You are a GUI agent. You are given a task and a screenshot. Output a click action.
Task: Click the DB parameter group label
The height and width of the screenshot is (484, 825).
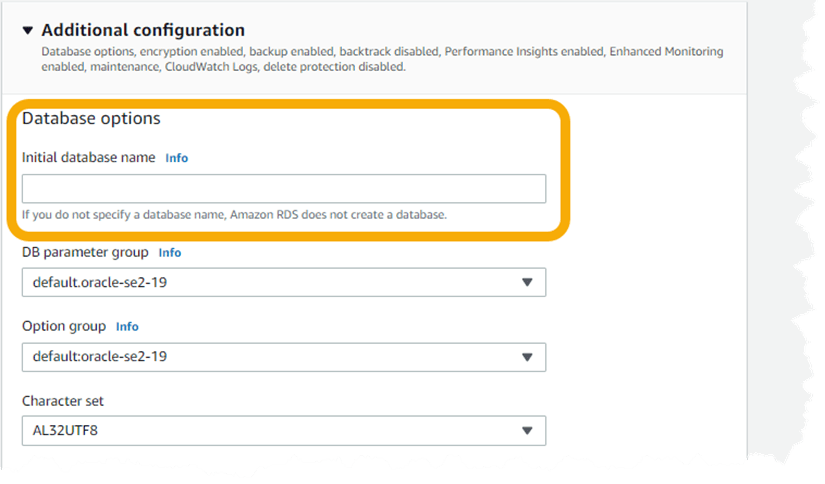(x=85, y=253)
